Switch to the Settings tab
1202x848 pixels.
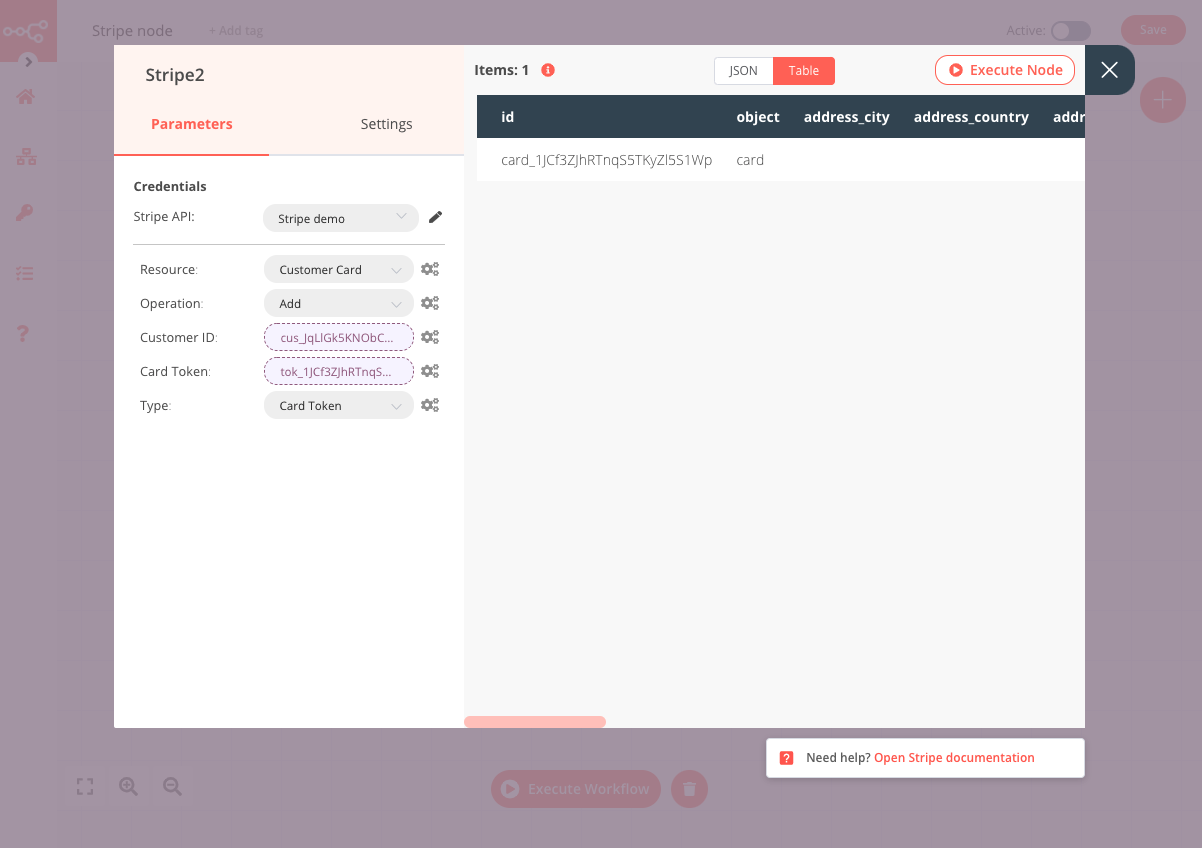tap(386, 124)
